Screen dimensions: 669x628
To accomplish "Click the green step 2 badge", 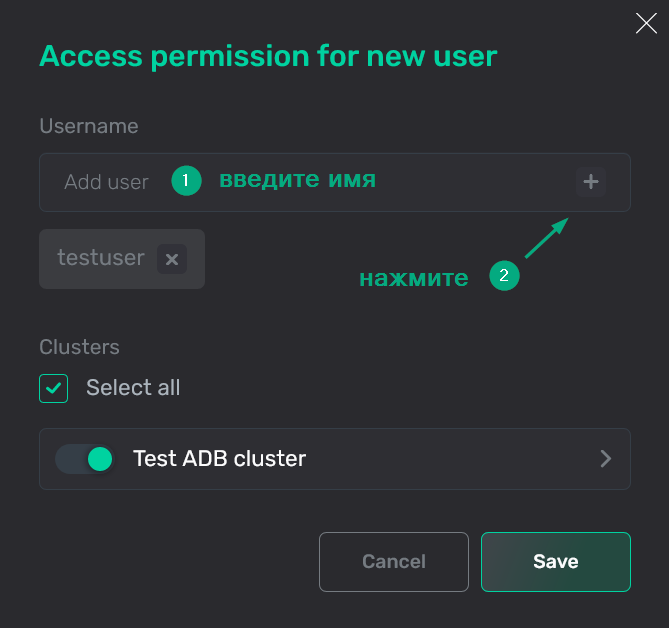I will [x=503, y=277].
